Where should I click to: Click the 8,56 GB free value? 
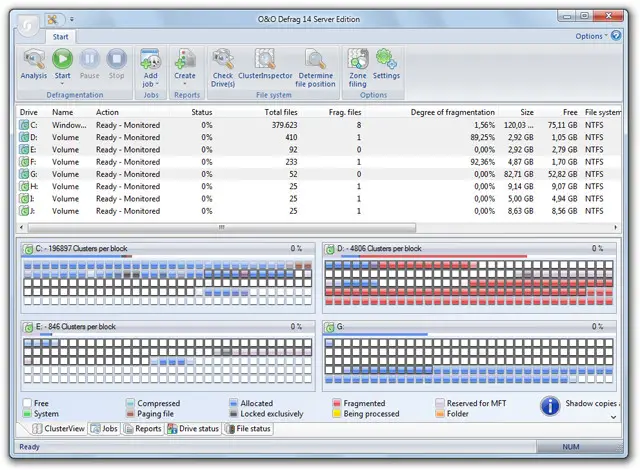point(564,211)
